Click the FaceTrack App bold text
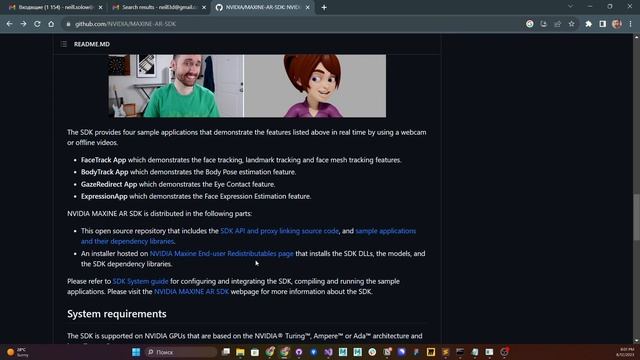Screen dimensions: 640x360 103,160
